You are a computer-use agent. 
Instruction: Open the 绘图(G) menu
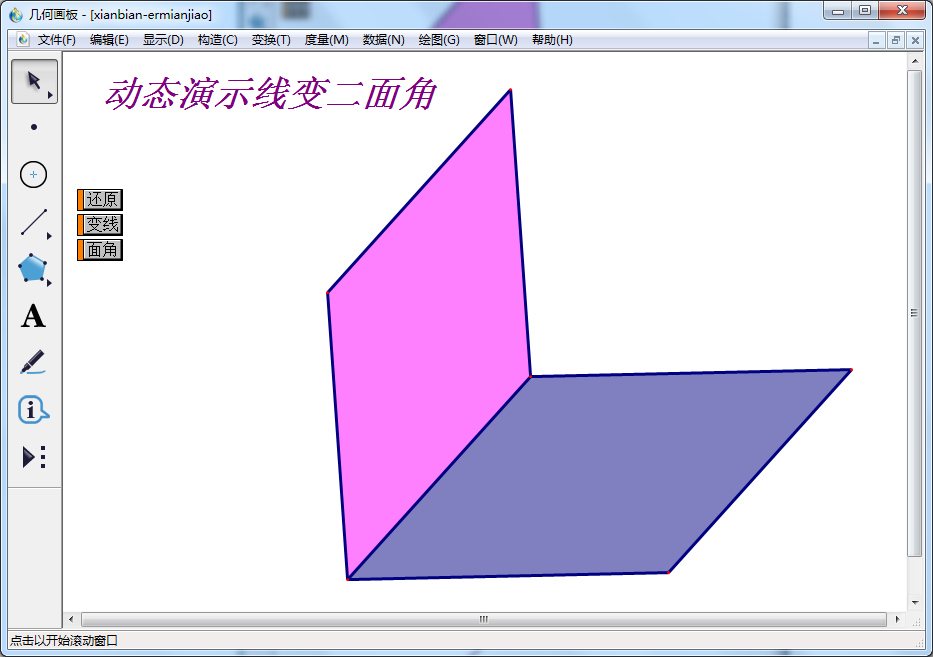439,40
